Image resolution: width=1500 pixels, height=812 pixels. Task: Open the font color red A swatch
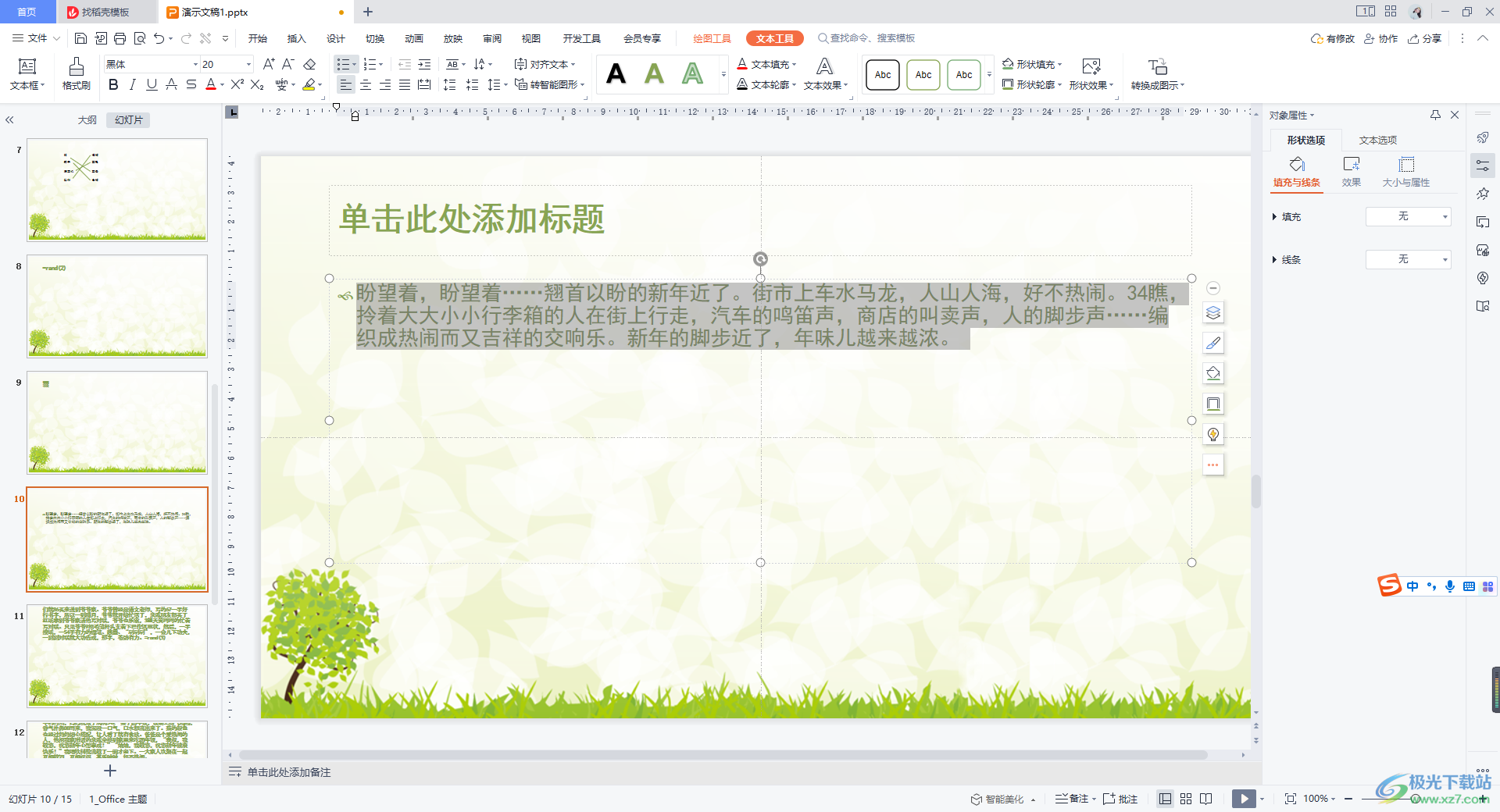click(x=210, y=84)
